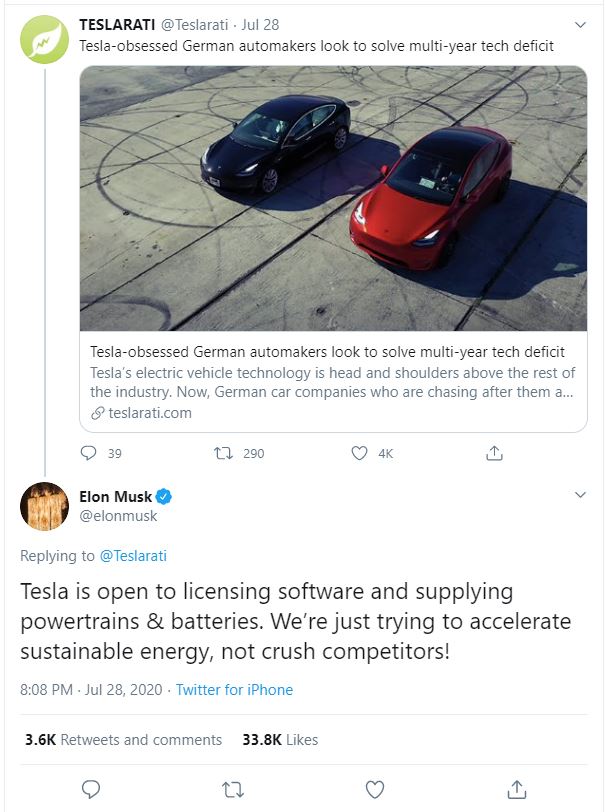605x812 pixels.
Task: Retweet Elon Musk's tweet
Action: pyautogui.click(x=232, y=789)
